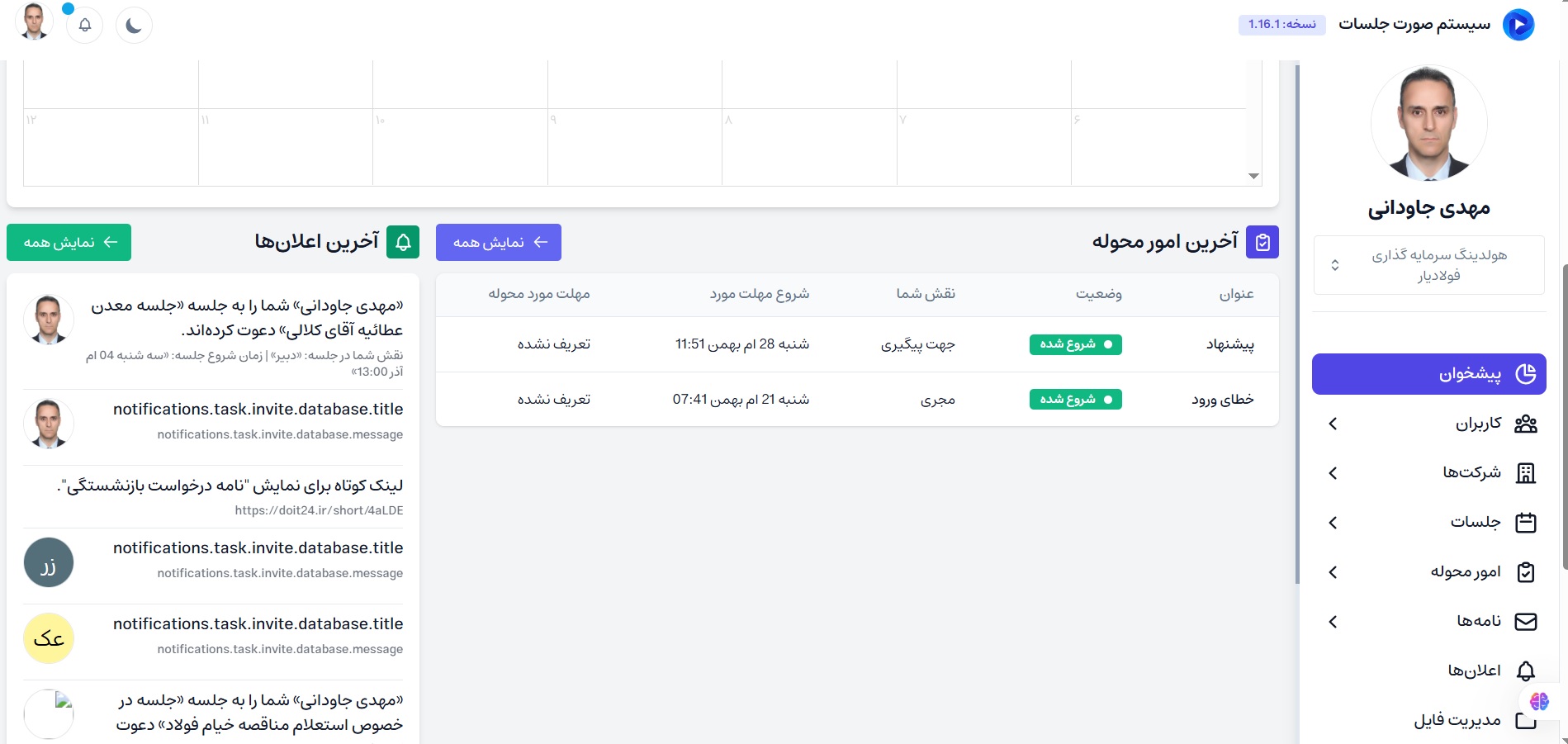
Task: Select پیشخوان in the sidebar
Action: pyautogui.click(x=1428, y=374)
